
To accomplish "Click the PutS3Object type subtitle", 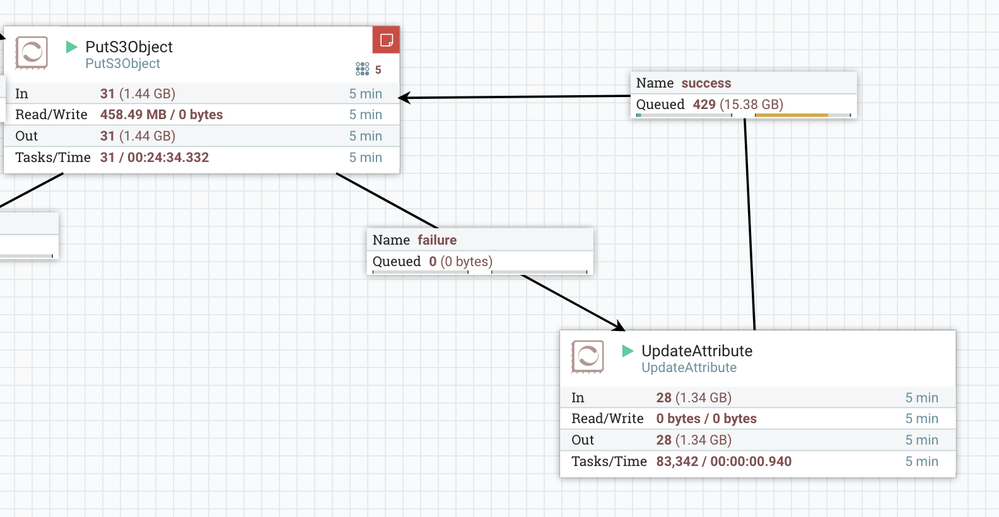I will 123,64.
